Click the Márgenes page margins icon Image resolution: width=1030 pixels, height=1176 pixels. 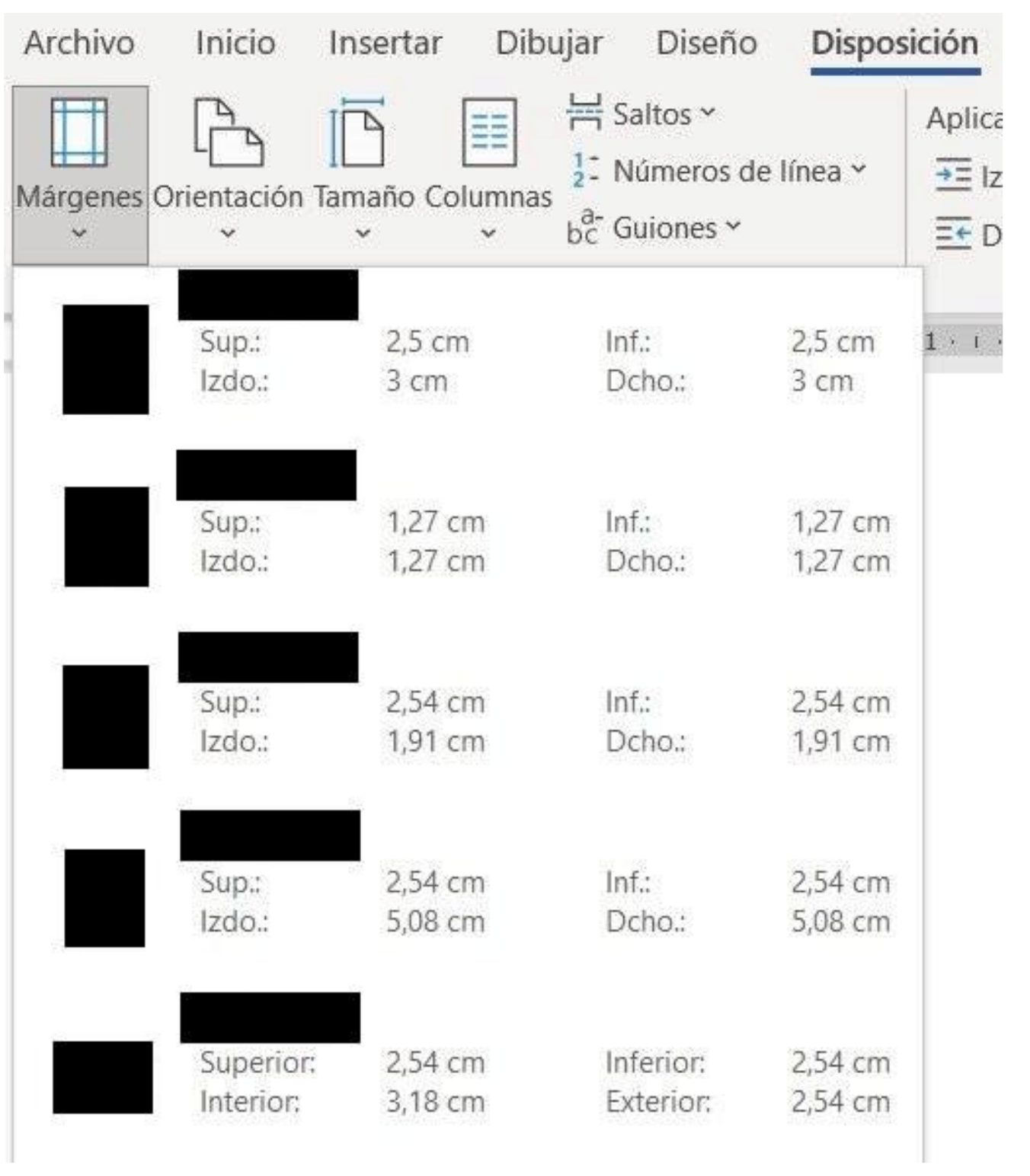click(x=78, y=132)
